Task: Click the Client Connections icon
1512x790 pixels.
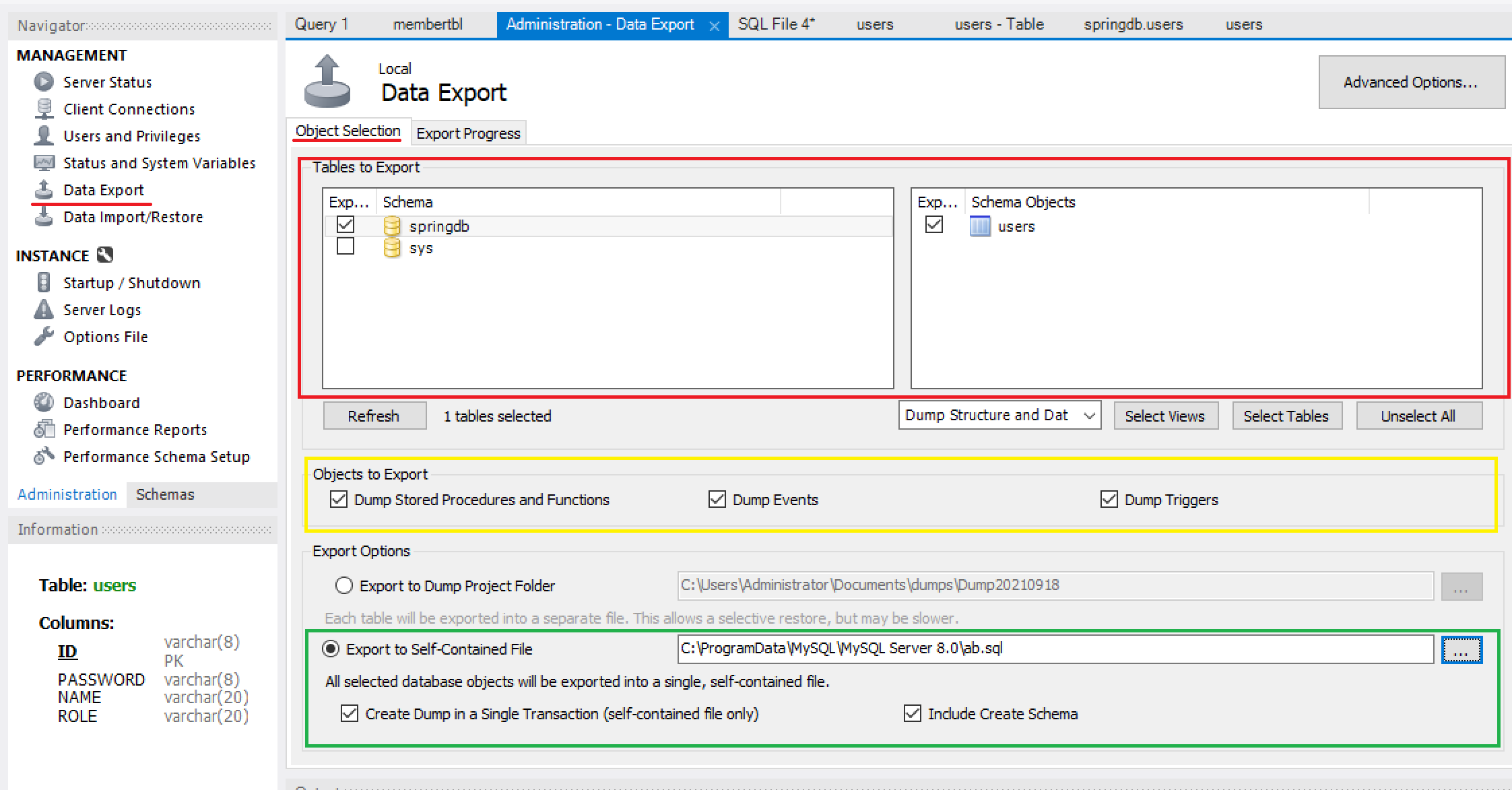Action: point(44,109)
